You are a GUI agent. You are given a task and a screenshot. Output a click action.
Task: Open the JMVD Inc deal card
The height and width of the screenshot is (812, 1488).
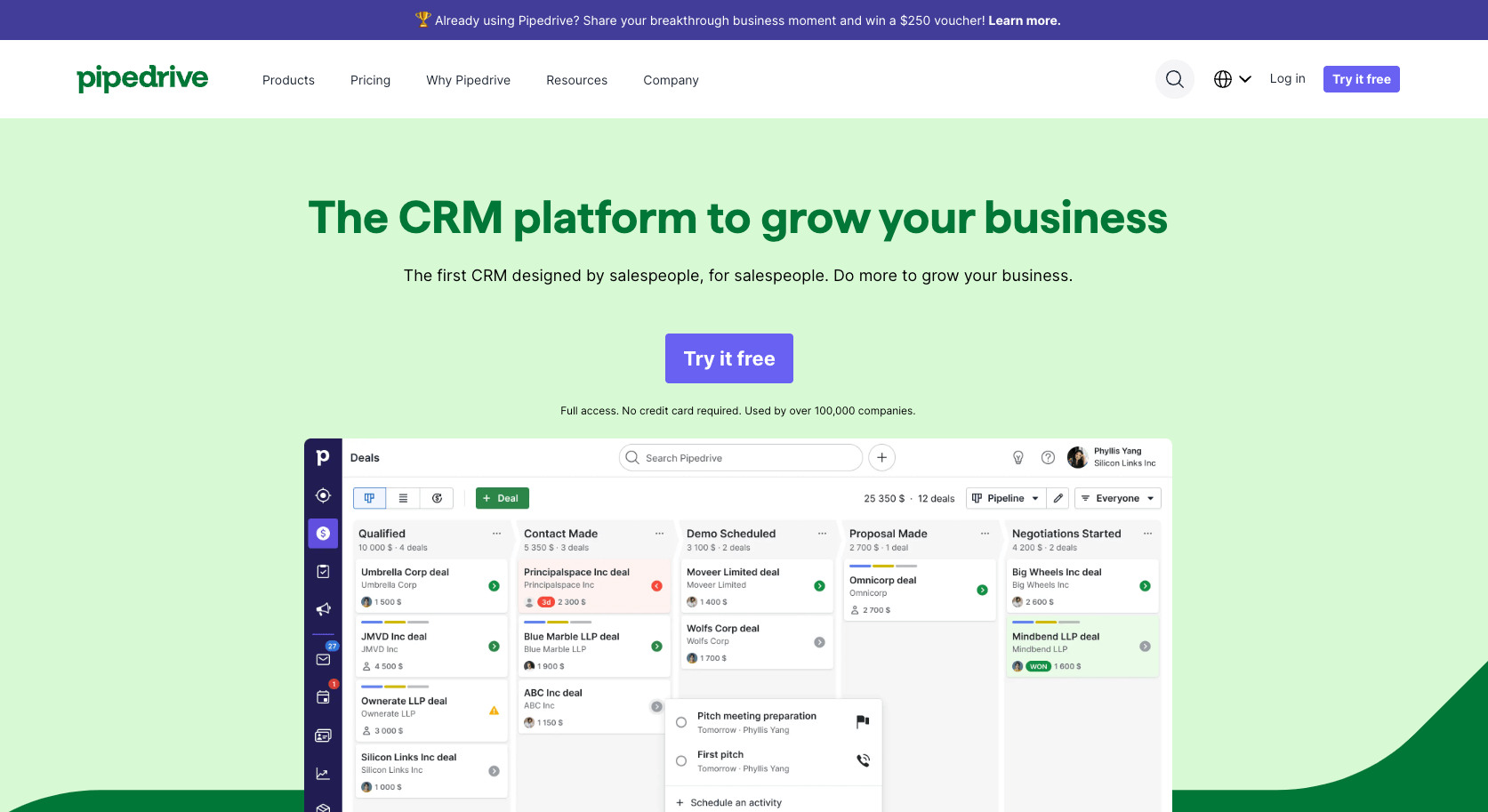pyautogui.click(x=431, y=648)
